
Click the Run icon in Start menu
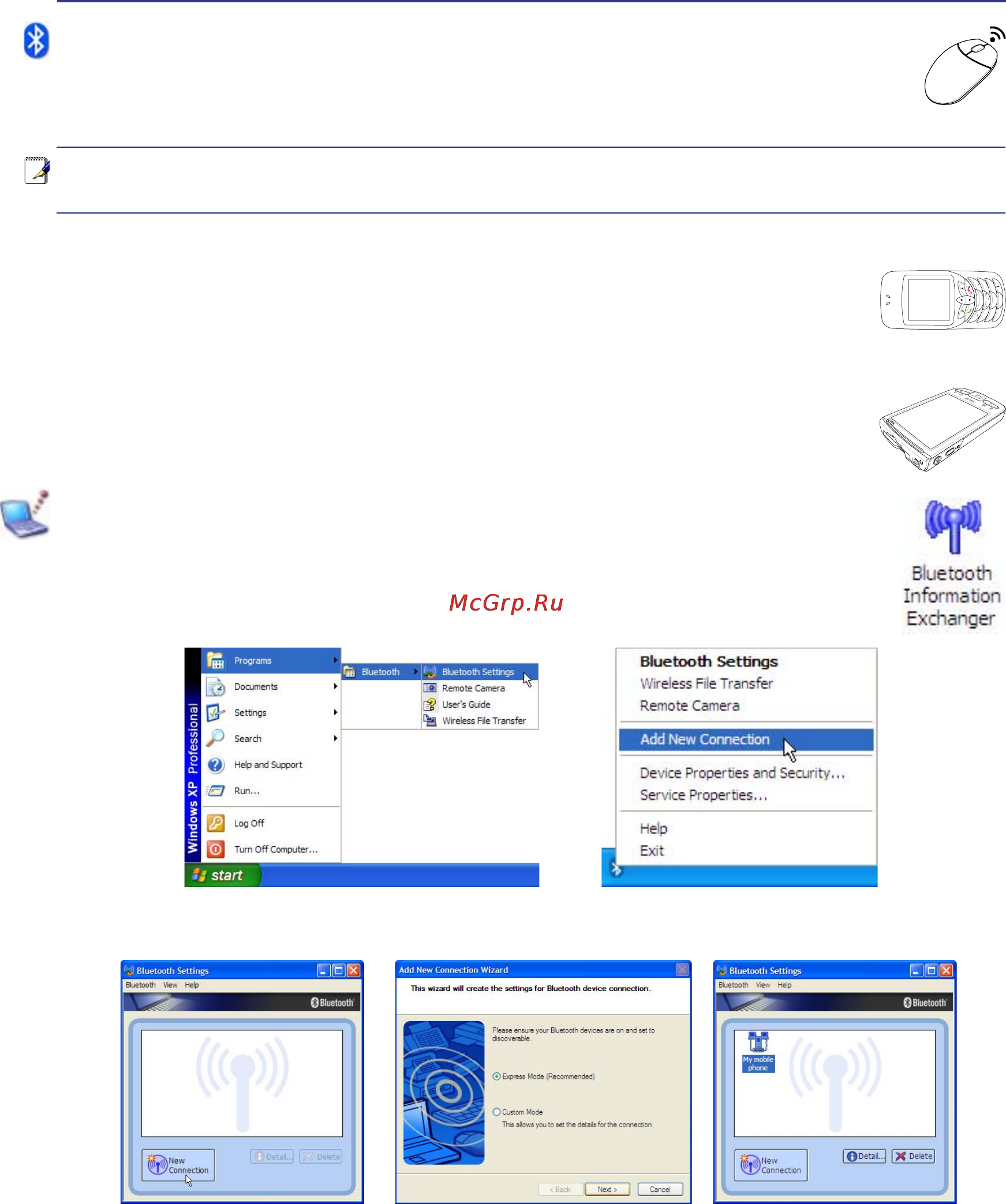[x=215, y=790]
